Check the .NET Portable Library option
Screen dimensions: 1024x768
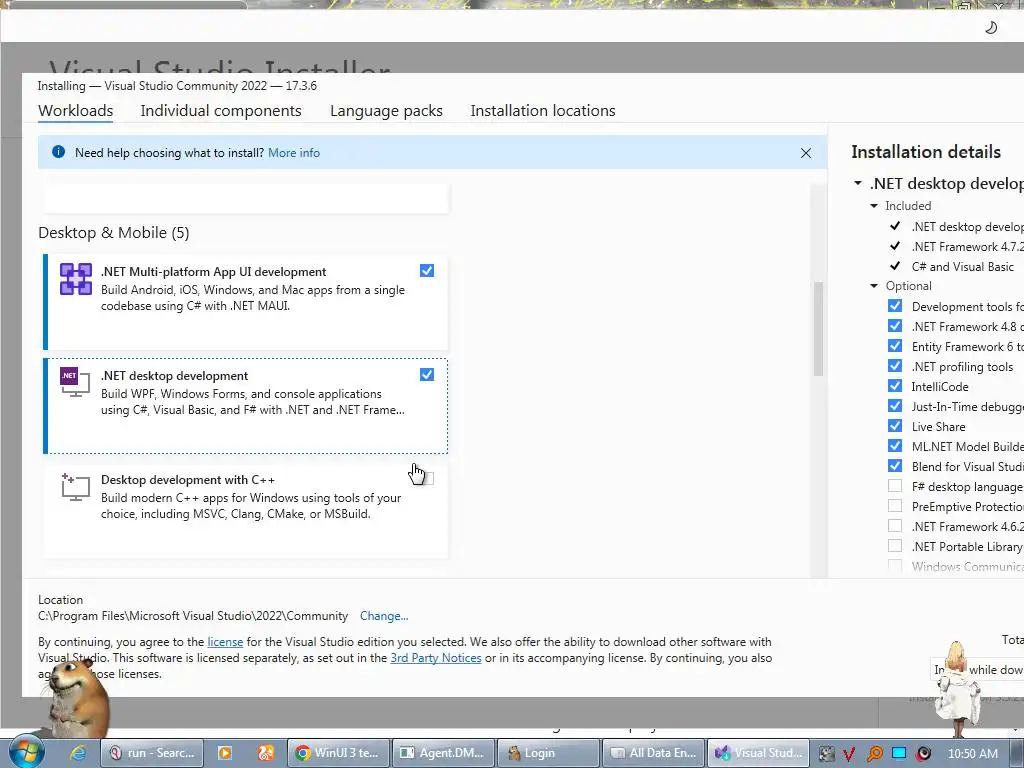pyautogui.click(x=895, y=546)
